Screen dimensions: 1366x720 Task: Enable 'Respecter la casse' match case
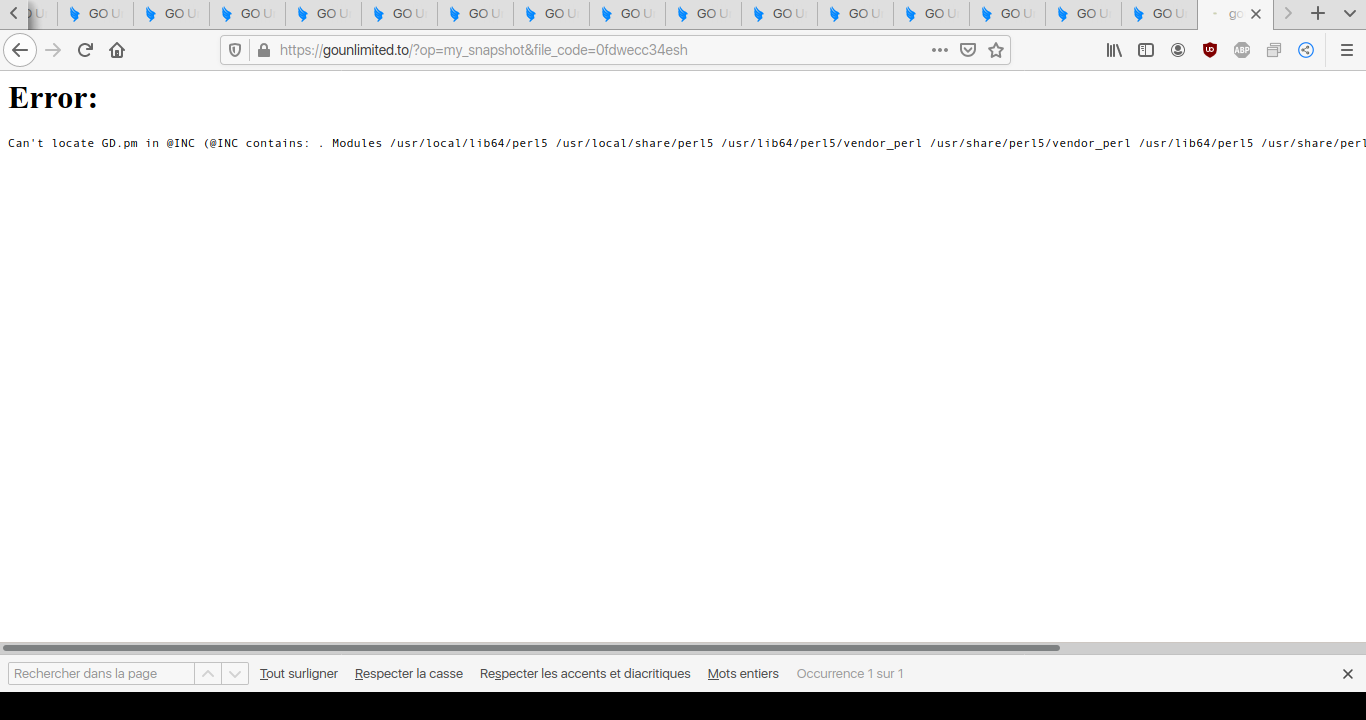[x=409, y=674]
